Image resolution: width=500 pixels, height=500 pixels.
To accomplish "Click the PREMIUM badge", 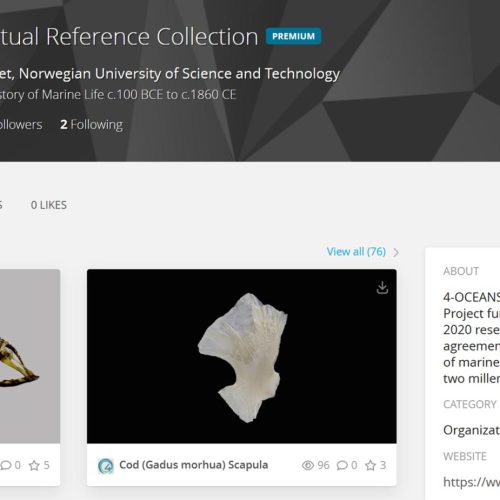I will pyautogui.click(x=293, y=36).
